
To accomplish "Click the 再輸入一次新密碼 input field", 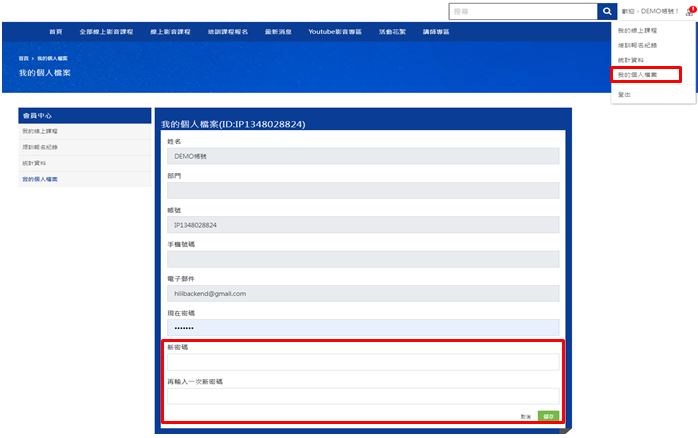I will tap(362, 395).
